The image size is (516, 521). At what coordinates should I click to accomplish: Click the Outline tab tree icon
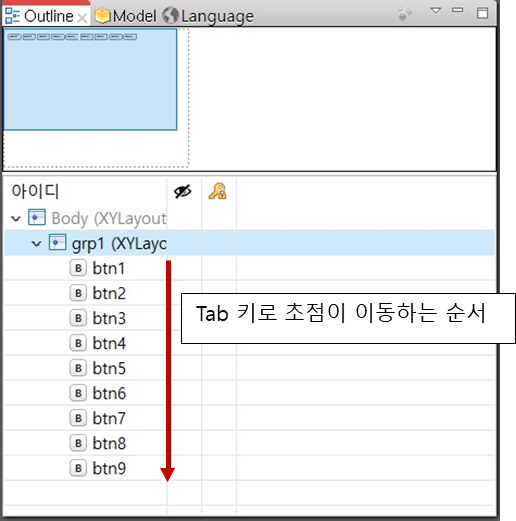tap(12, 16)
